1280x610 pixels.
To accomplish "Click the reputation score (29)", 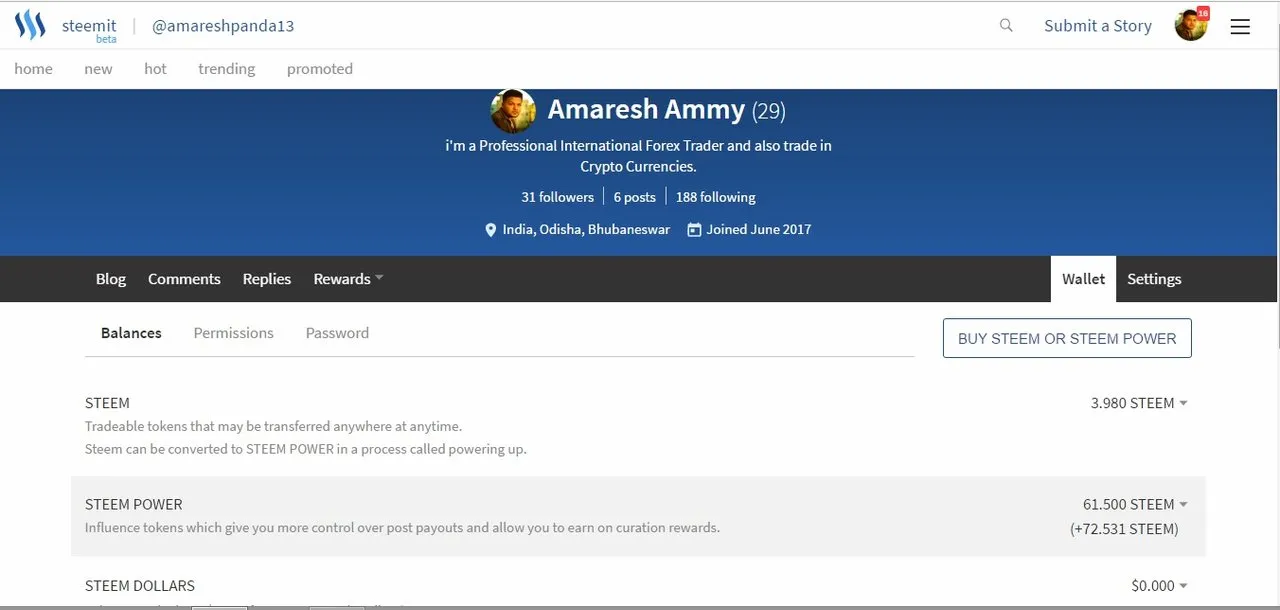I will [x=769, y=111].
